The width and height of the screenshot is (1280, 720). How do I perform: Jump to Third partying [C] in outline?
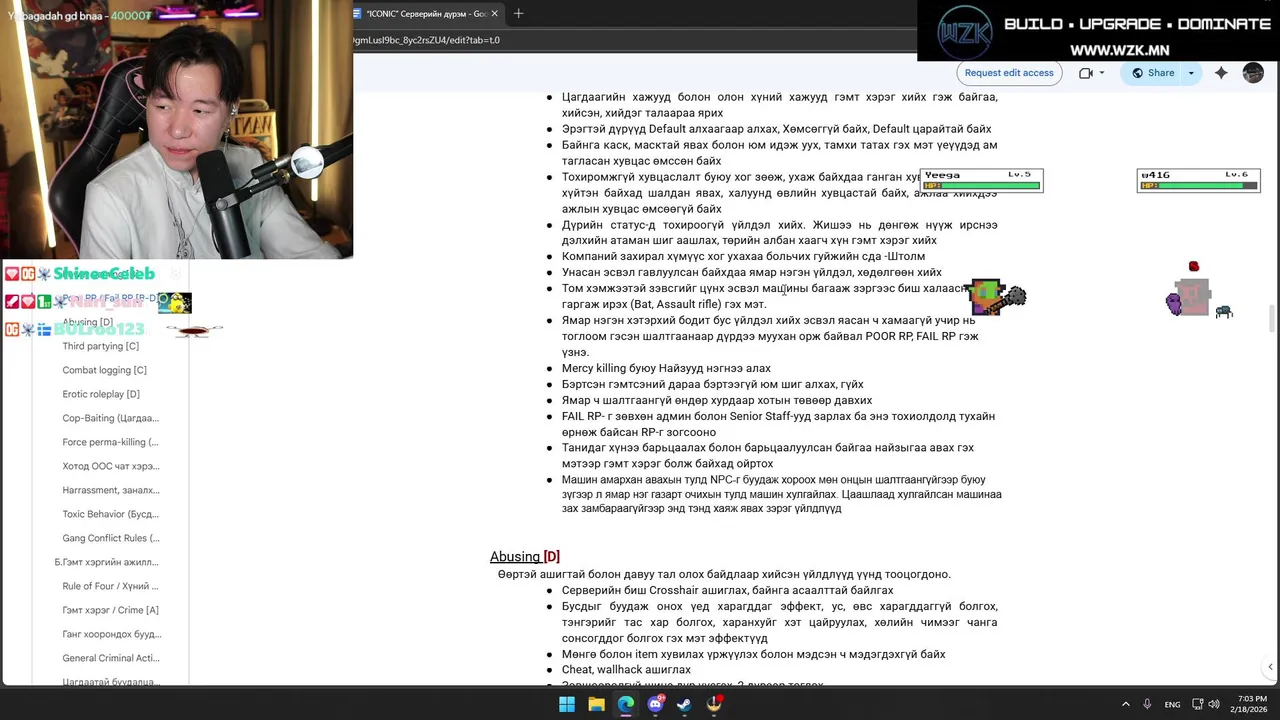coord(100,346)
